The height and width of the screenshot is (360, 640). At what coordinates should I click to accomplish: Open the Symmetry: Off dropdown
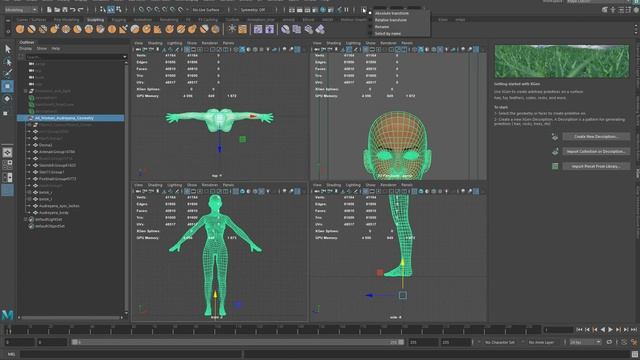pos(254,9)
